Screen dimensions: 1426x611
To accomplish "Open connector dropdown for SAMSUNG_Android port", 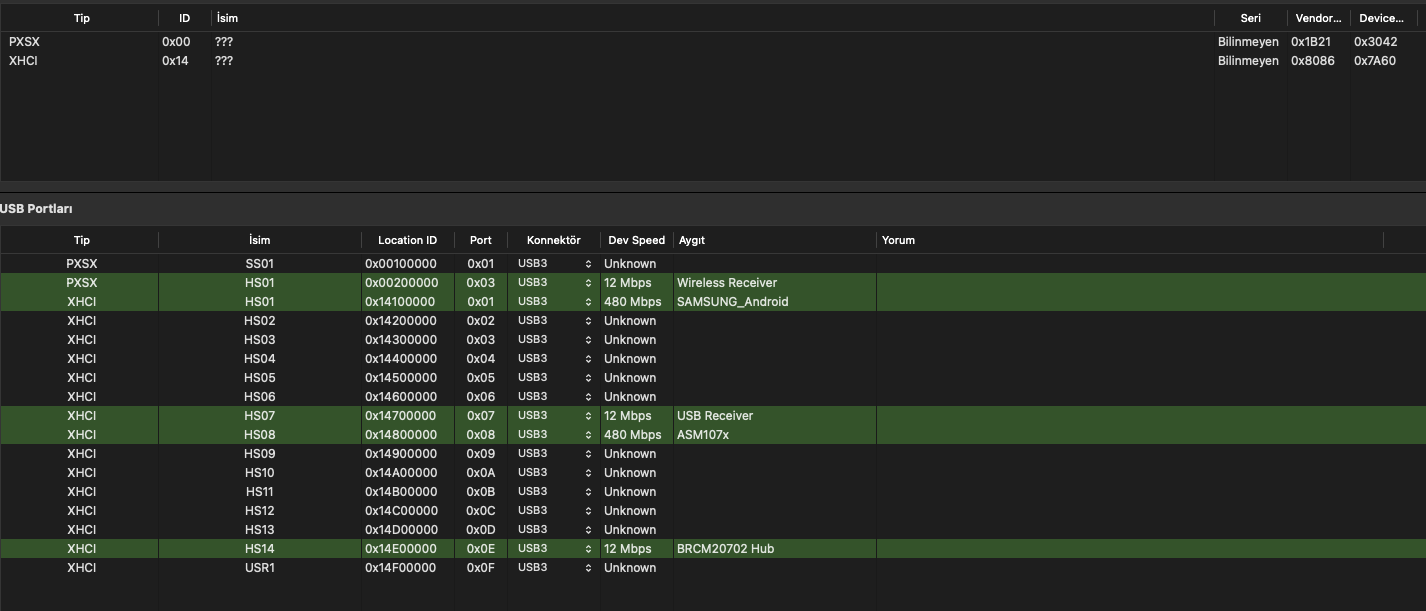I will (x=554, y=302).
